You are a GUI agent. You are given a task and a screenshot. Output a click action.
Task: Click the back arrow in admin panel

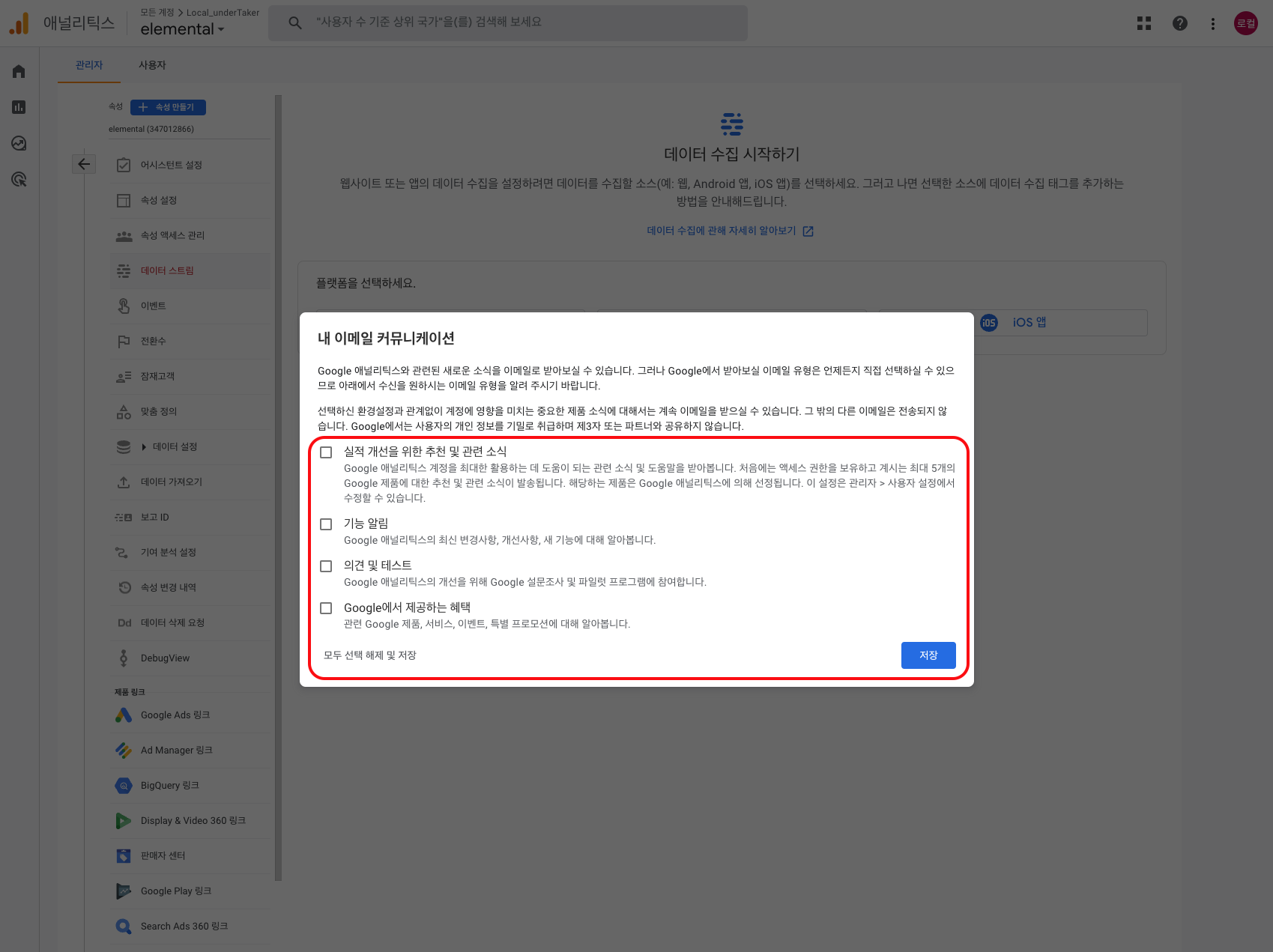pos(84,164)
